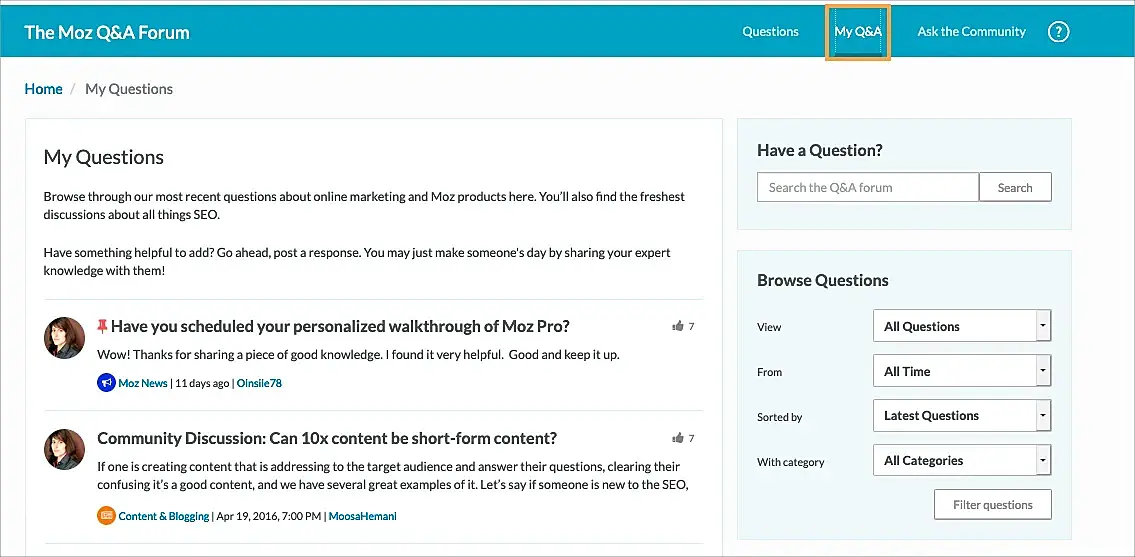Open Ask the Community in navigation
The image size is (1135, 557).
coord(971,32)
